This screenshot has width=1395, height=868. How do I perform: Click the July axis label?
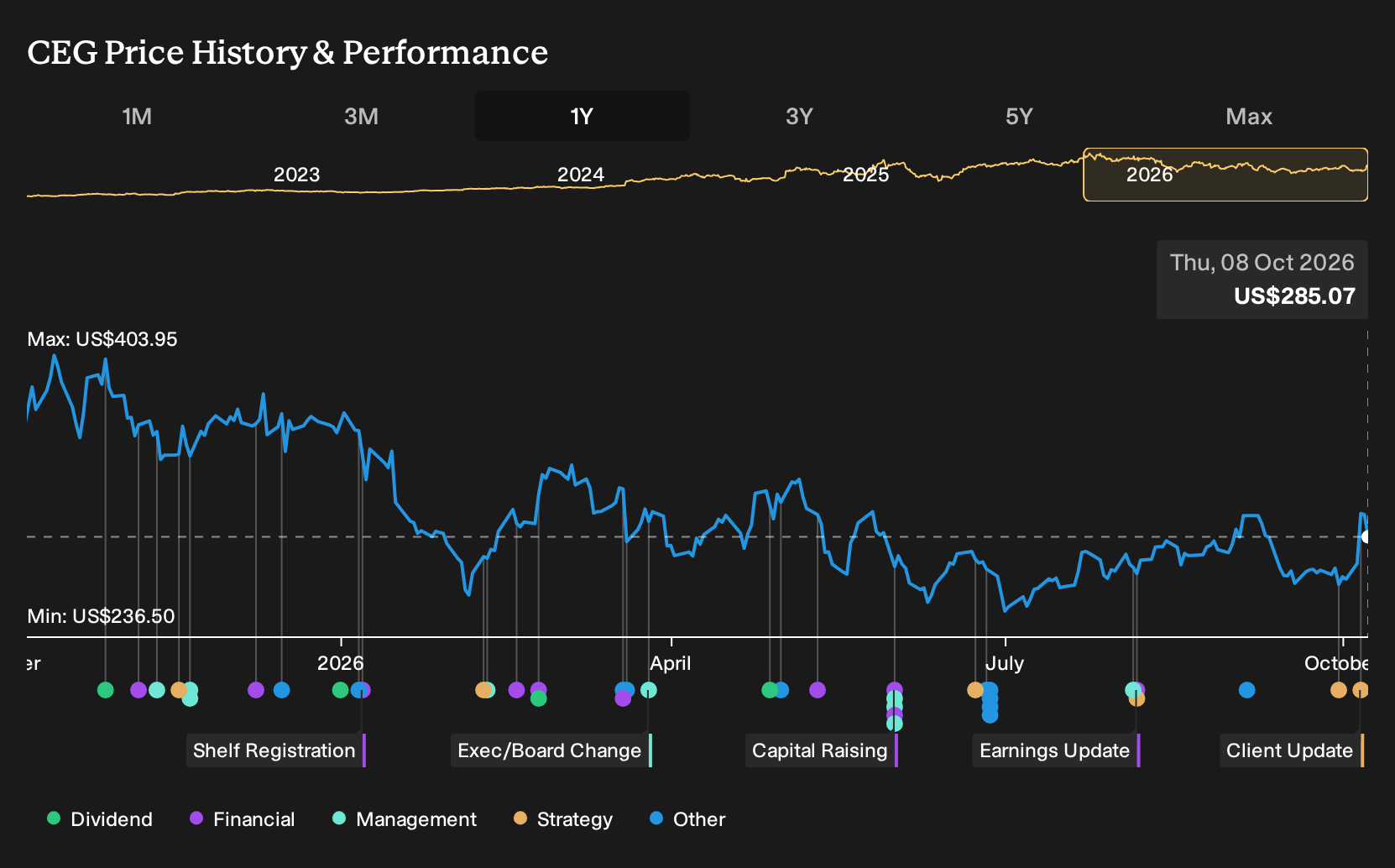[x=1005, y=663]
